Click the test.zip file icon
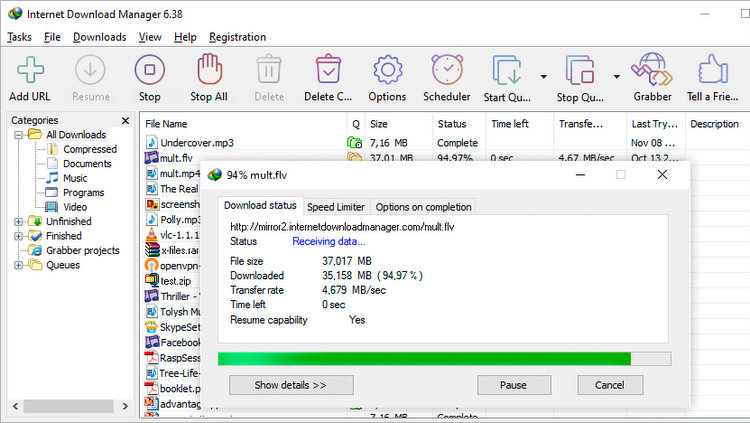 pos(152,280)
